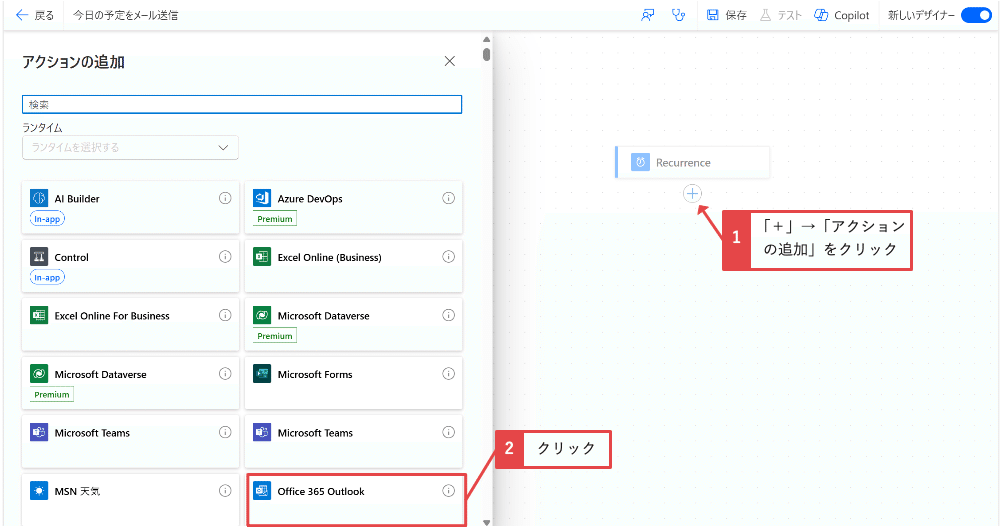Click the scroll-down arrow of the panel scrollbar

pos(487,523)
